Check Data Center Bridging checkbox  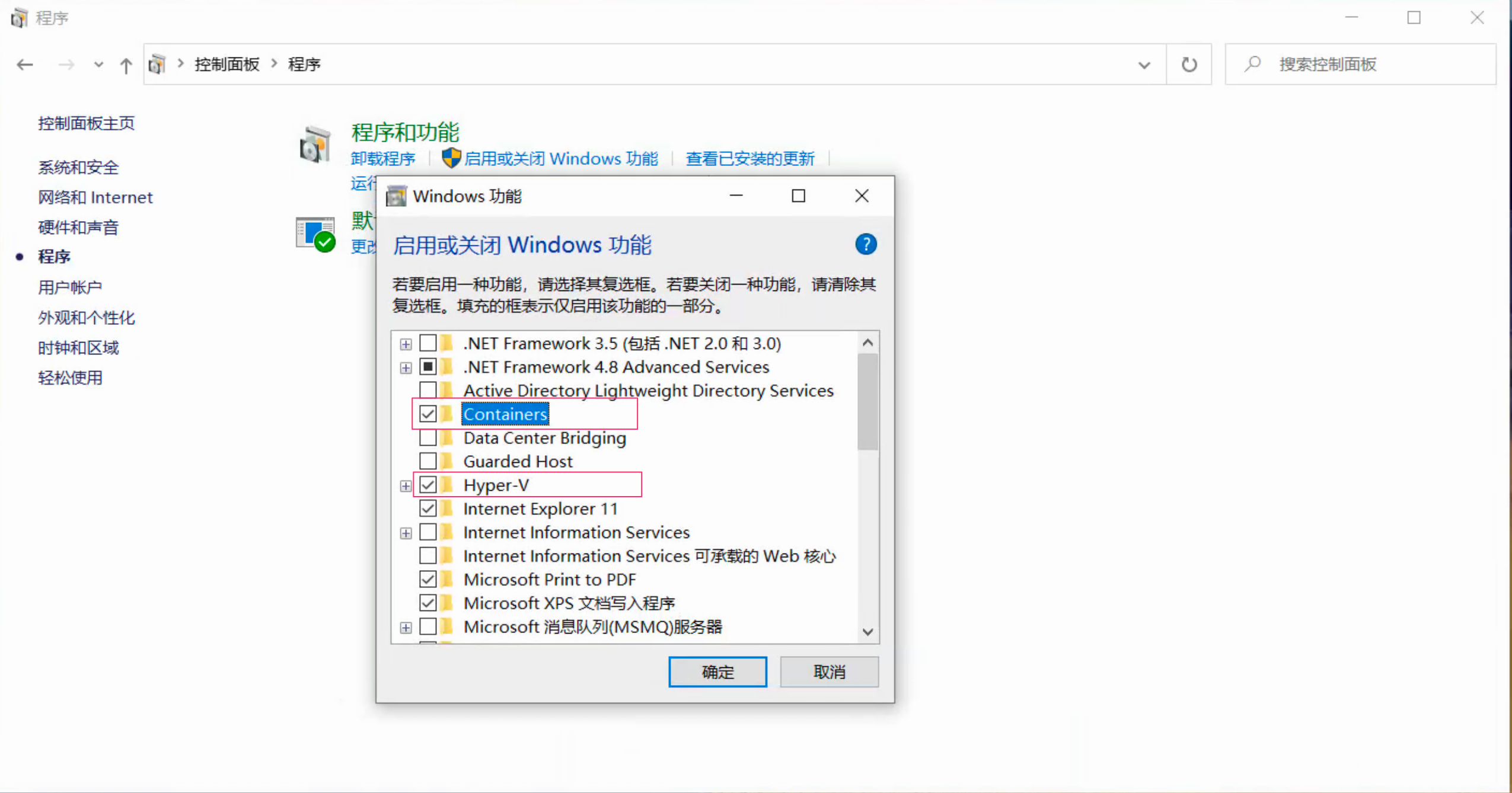[x=428, y=438]
